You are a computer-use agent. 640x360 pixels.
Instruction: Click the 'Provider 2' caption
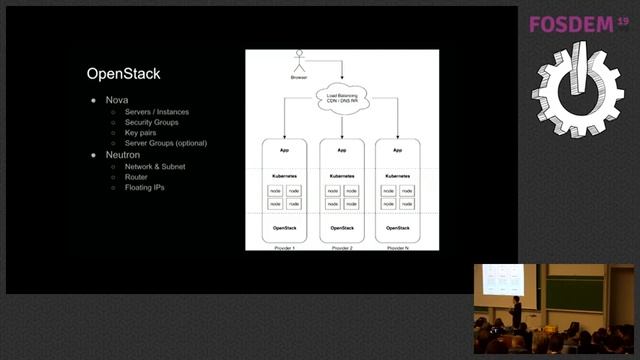pyautogui.click(x=342, y=248)
